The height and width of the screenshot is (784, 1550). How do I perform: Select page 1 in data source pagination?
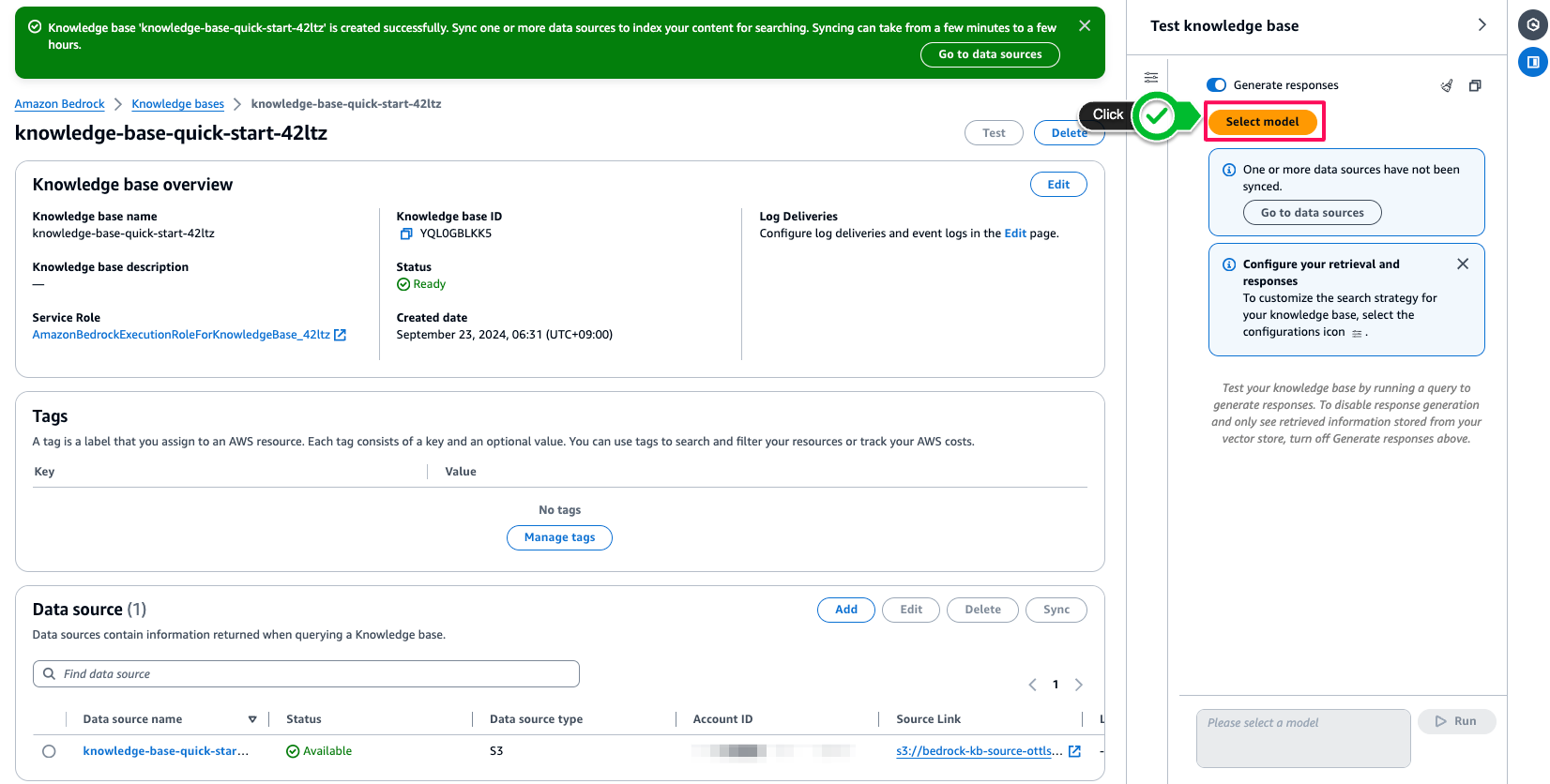[x=1056, y=685]
